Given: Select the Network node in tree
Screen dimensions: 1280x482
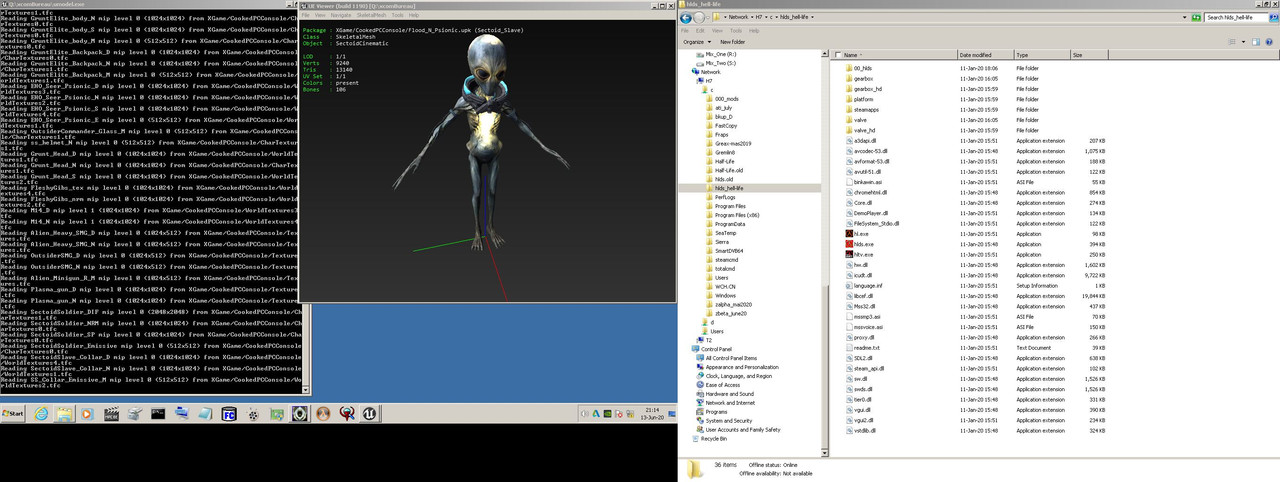Looking at the screenshot, I should click(x=710, y=72).
